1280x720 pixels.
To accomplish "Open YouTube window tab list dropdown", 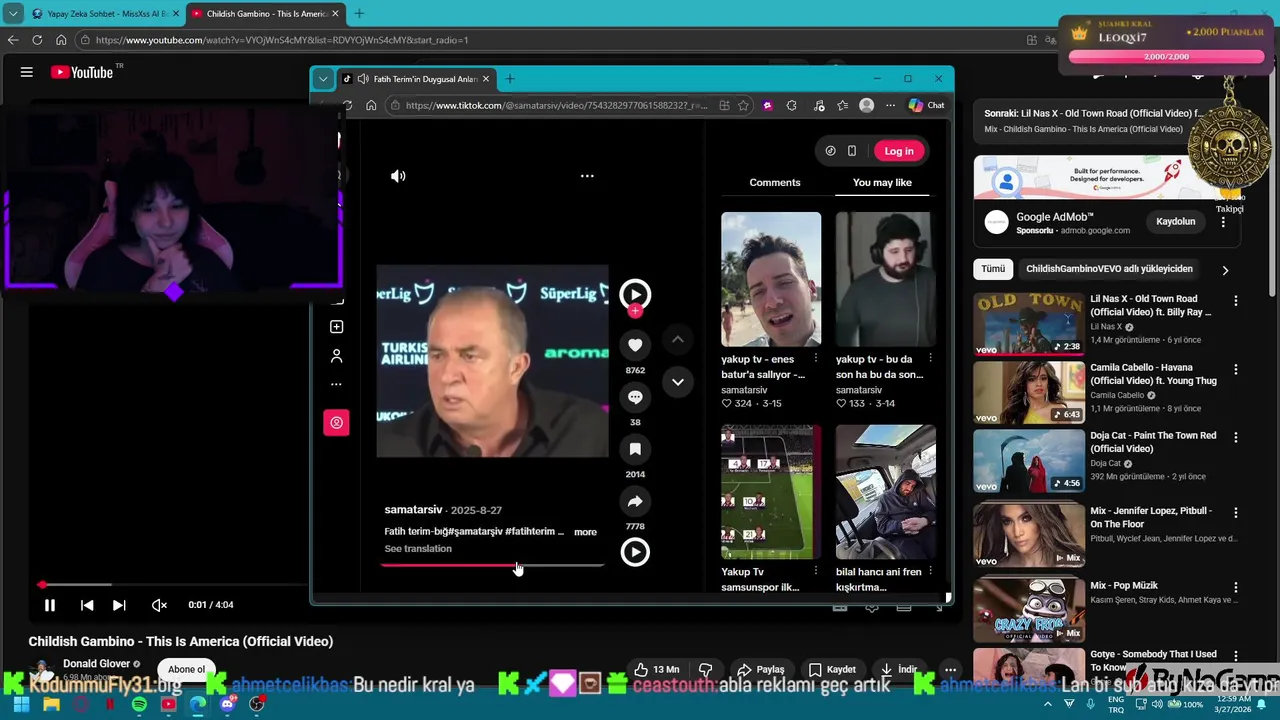I will (x=13, y=14).
